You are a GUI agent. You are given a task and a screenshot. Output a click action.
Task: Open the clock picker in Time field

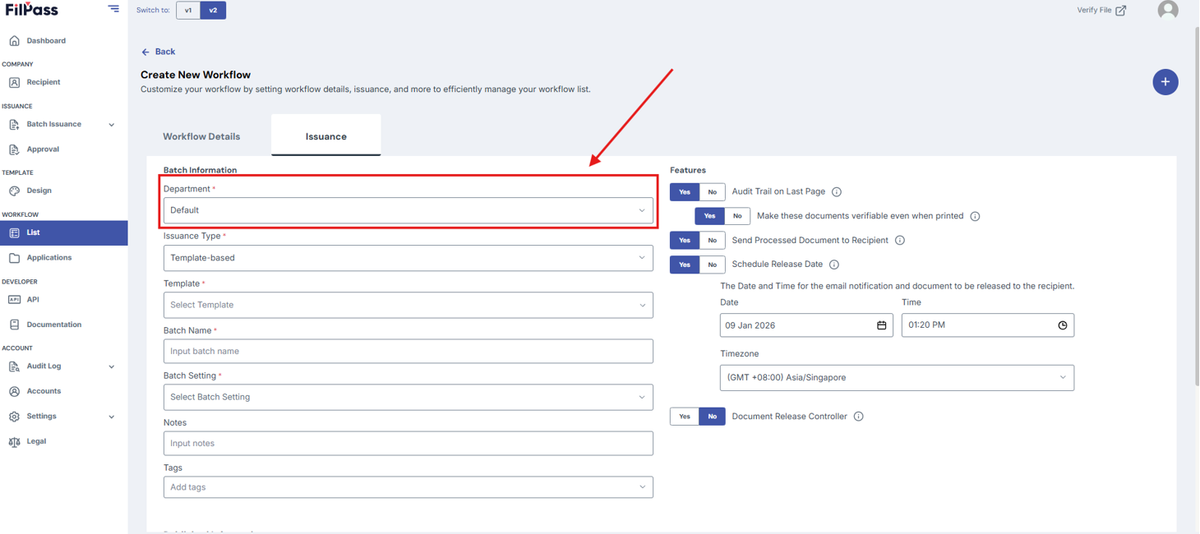[x=1063, y=325]
